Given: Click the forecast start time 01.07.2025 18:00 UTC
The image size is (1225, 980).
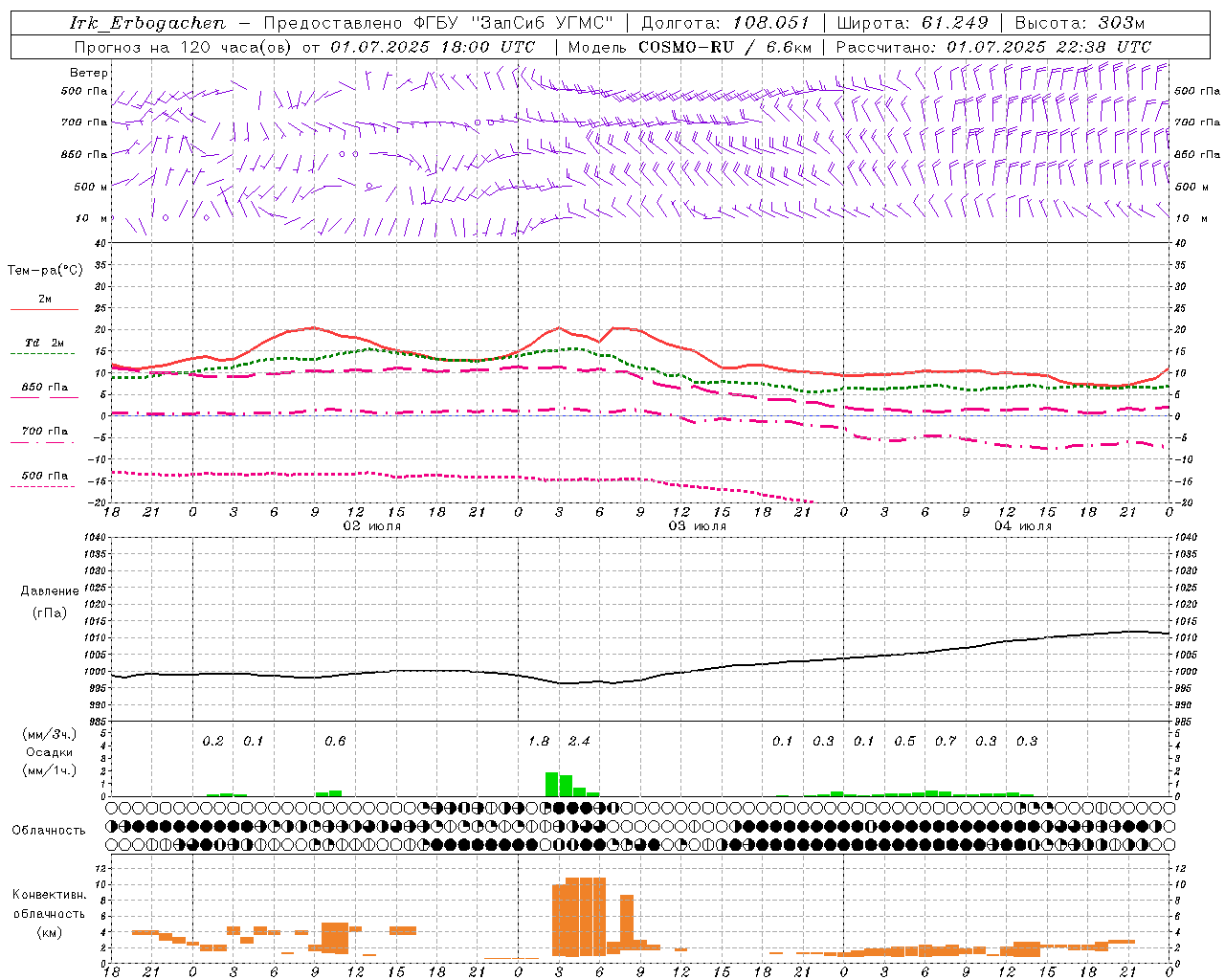Looking at the screenshot, I should (x=433, y=47).
